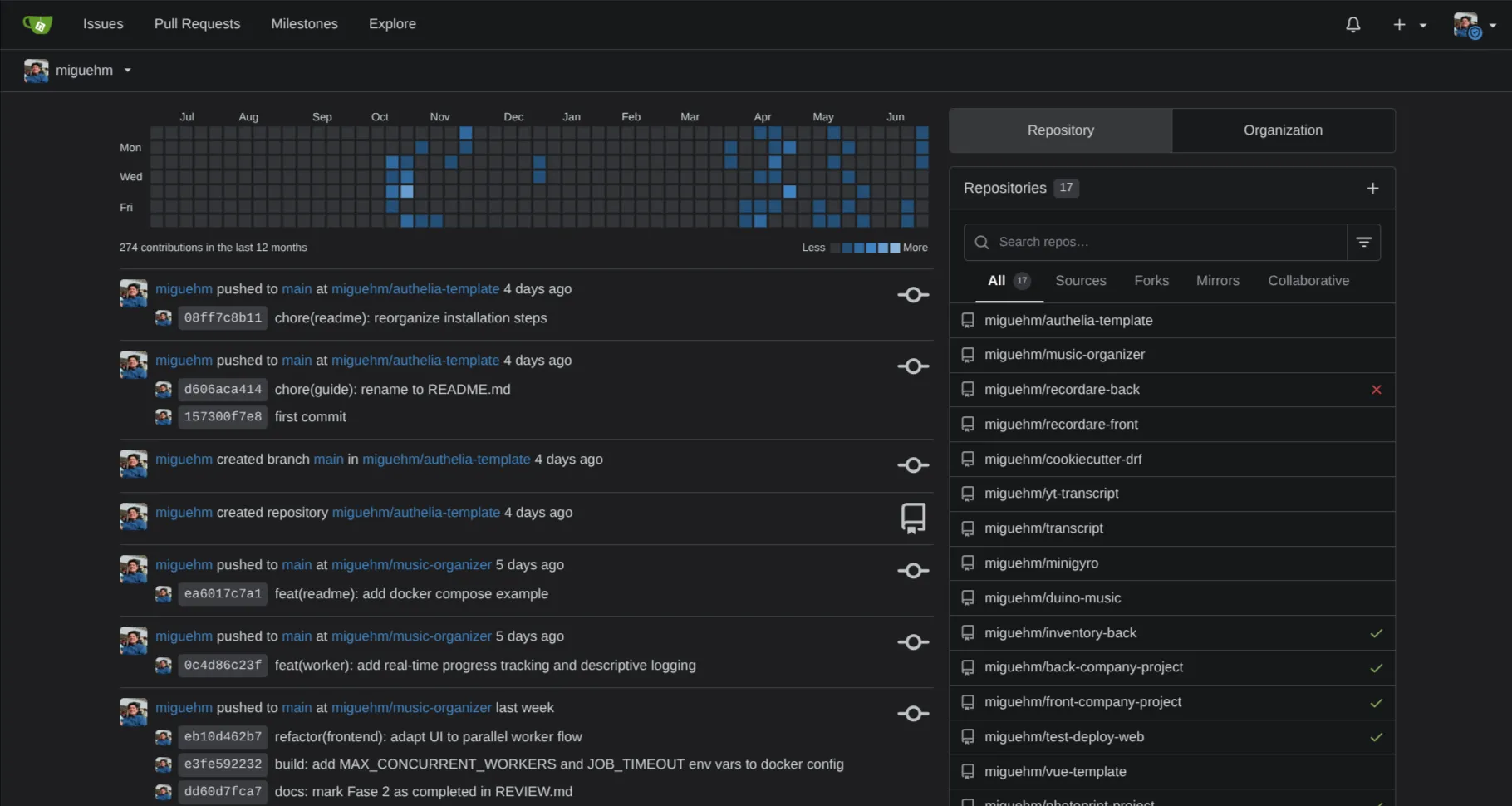Viewport: 1512px width, 806px height.
Task: Click the lightest Less heatmap legend square
Action: (x=835, y=248)
